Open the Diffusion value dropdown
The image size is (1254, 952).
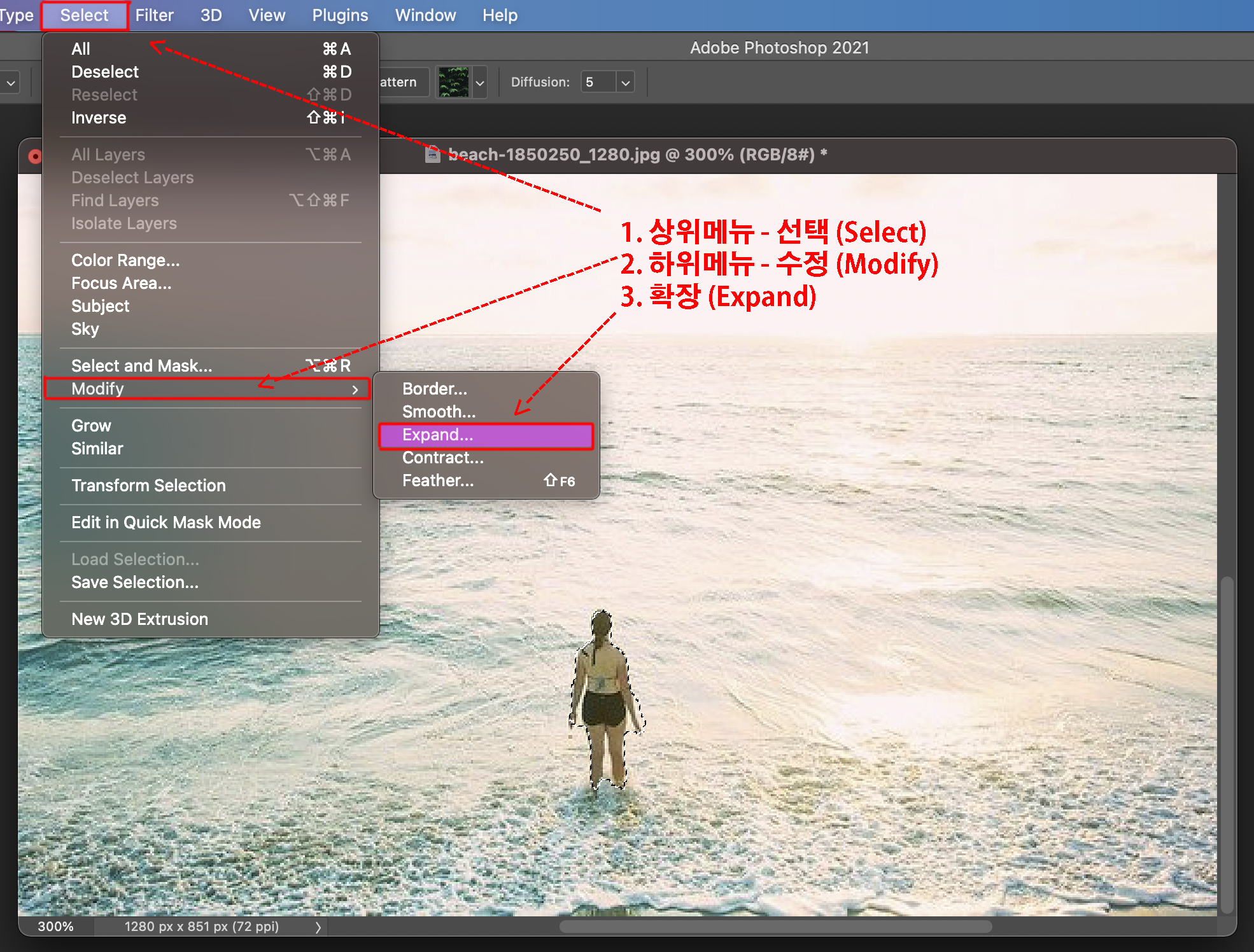pos(625,83)
